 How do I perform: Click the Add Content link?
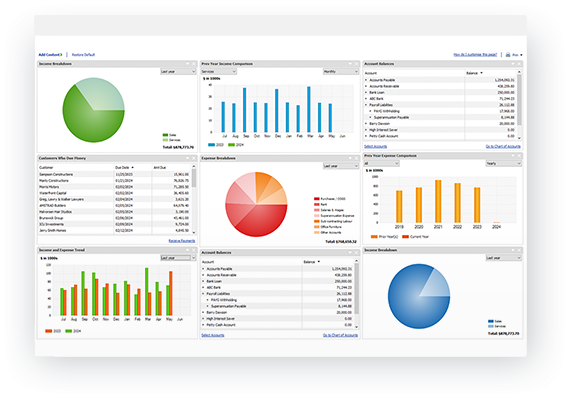tap(50, 55)
